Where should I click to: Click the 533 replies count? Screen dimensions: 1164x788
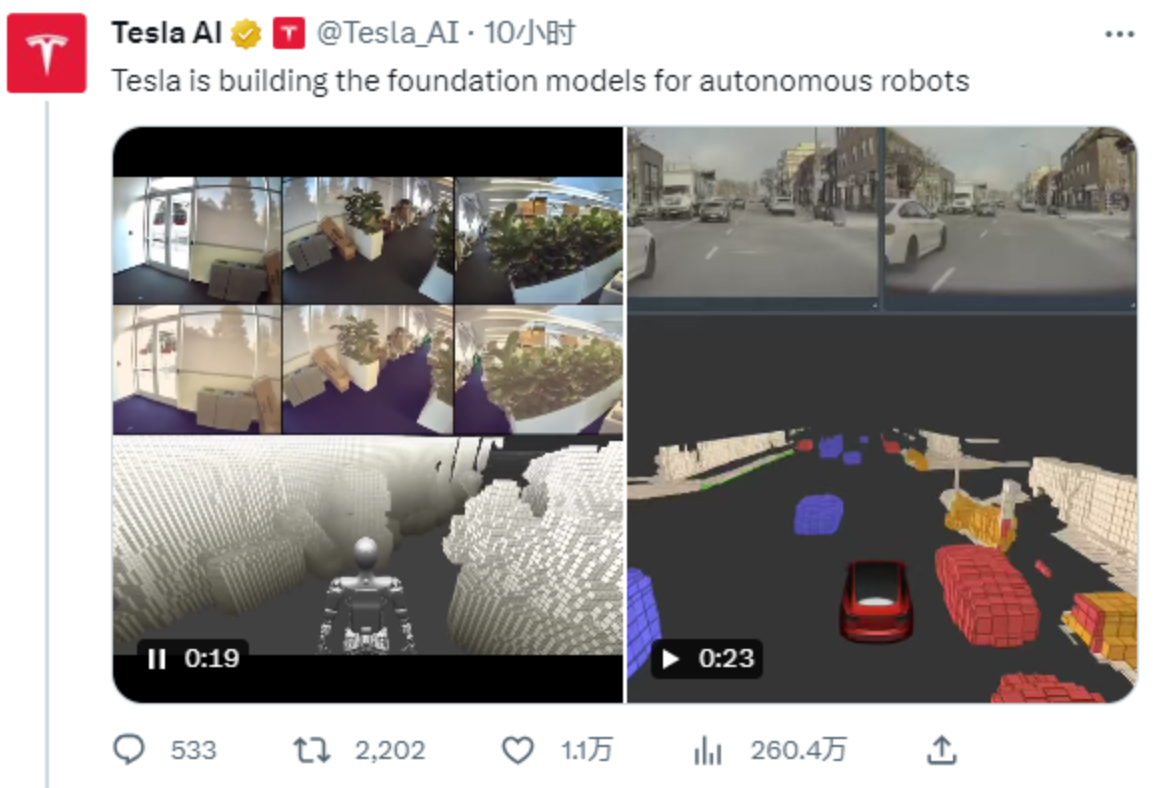[193, 750]
